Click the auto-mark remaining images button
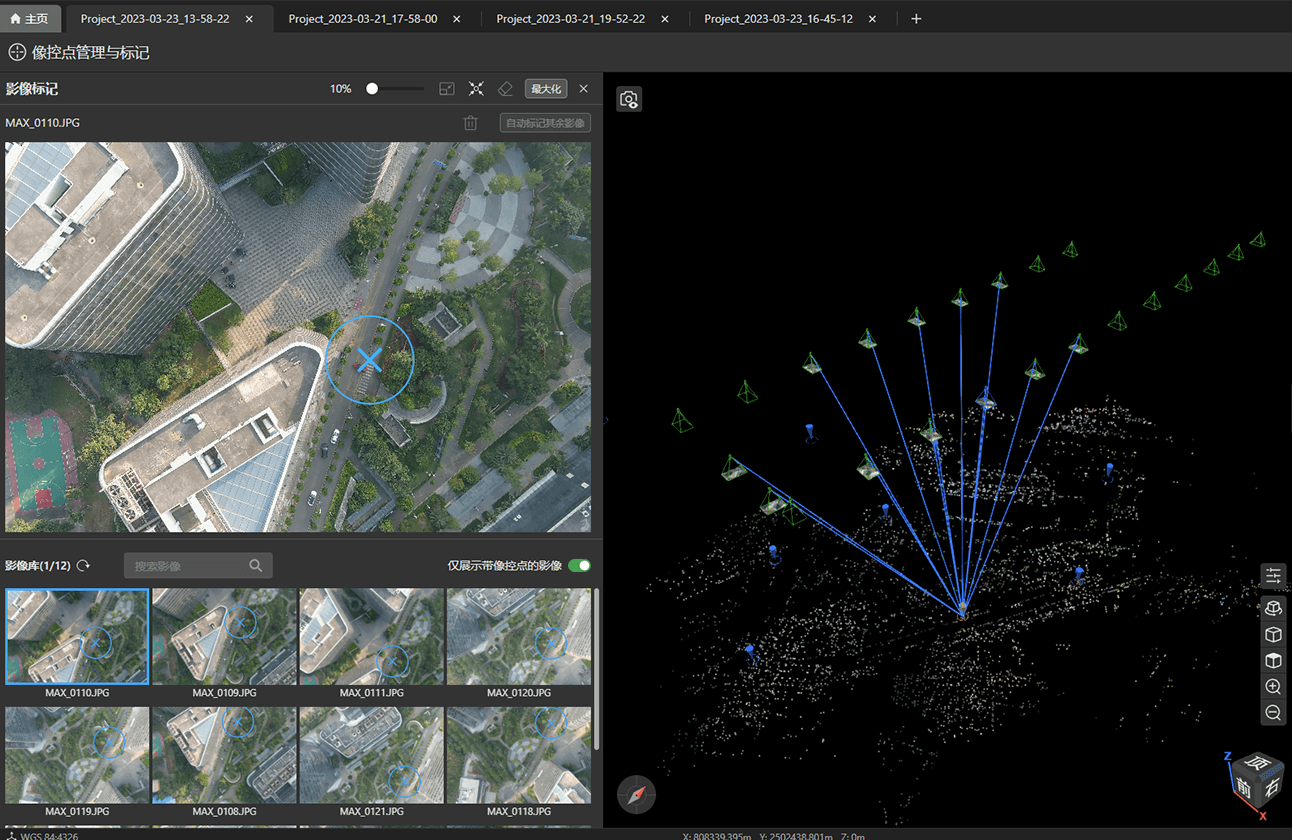Viewport: 1292px width, 840px height. pos(545,123)
